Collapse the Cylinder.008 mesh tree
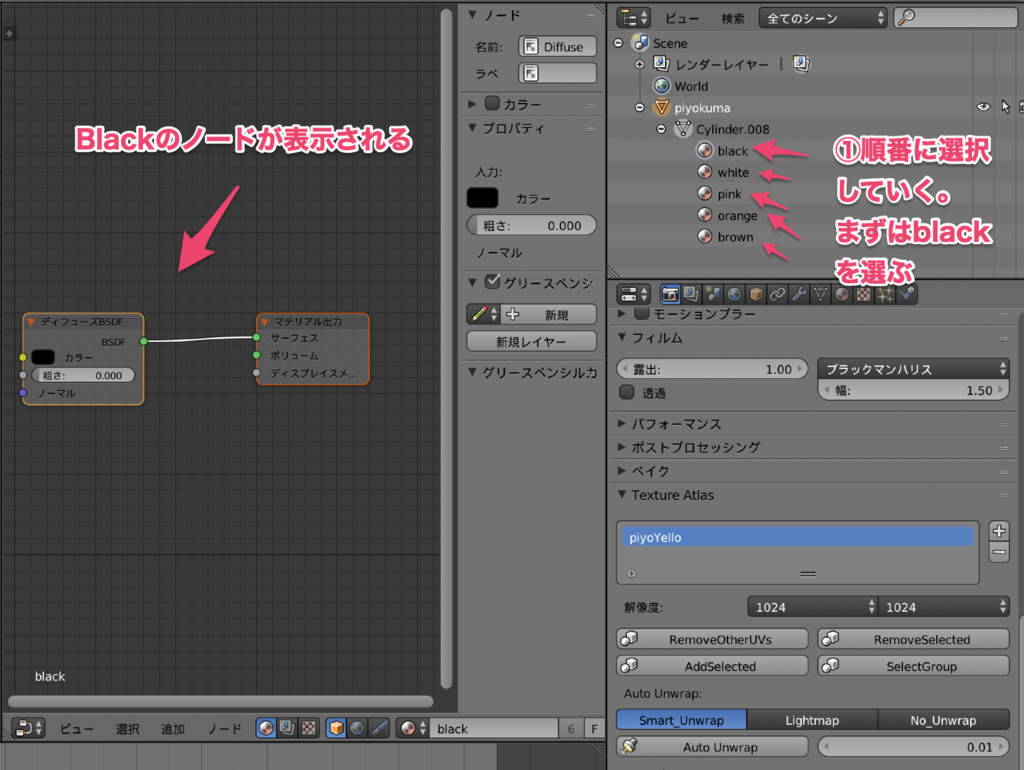The width and height of the screenshot is (1024, 770). tap(662, 129)
